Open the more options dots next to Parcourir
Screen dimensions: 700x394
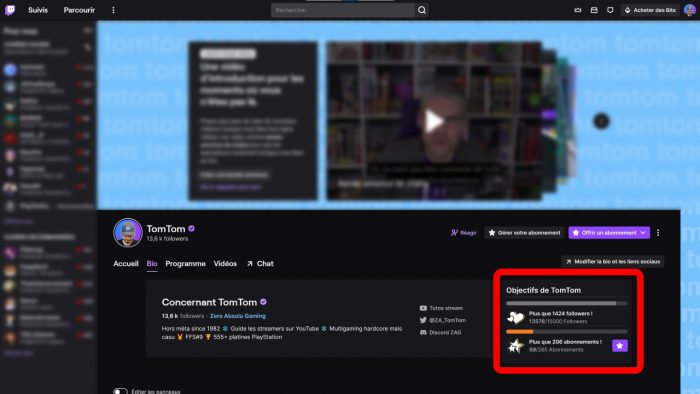(x=113, y=10)
